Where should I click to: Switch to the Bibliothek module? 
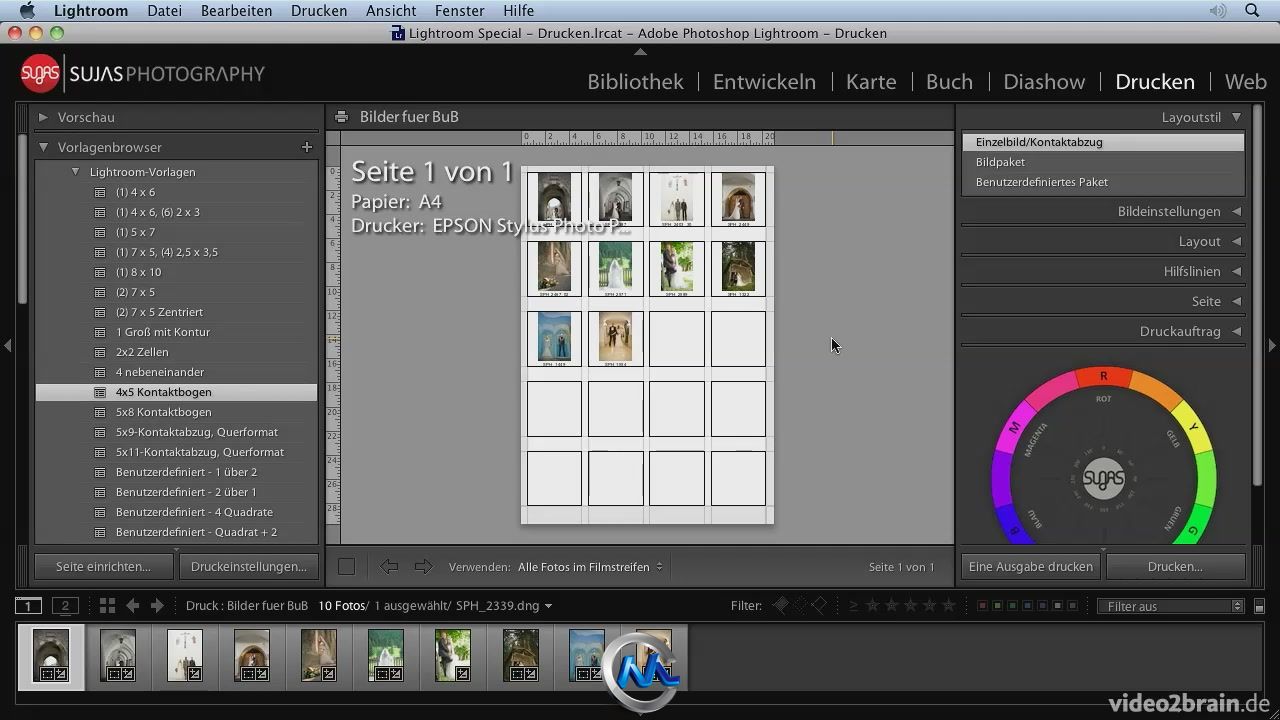(x=635, y=82)
